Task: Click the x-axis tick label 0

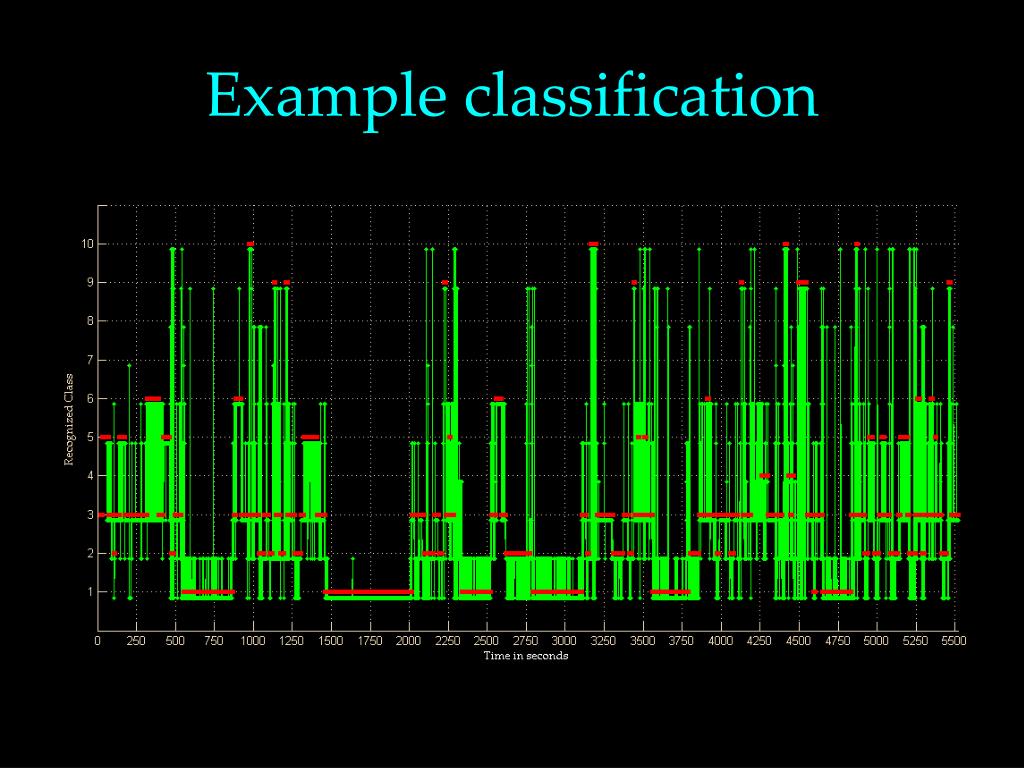Action: point(98,641)
